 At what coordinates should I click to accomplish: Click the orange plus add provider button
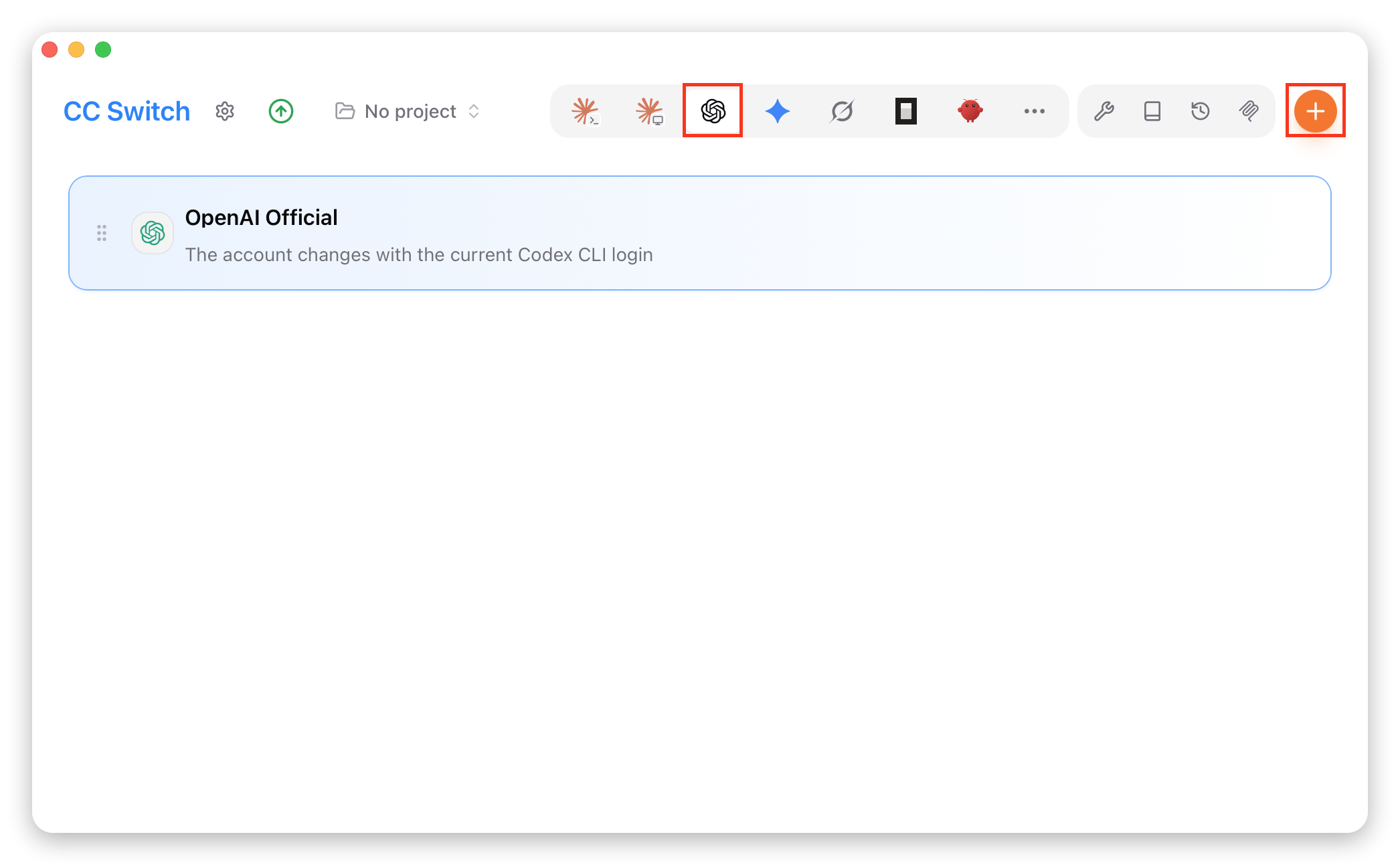(1316, 111)
